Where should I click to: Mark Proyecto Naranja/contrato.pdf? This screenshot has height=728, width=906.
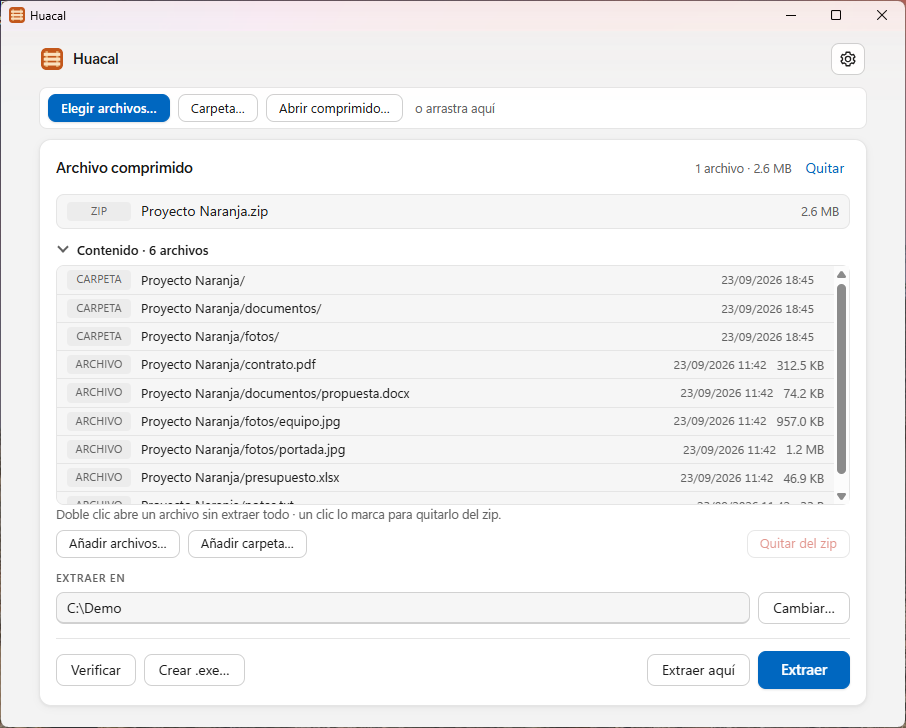point(445,365)
